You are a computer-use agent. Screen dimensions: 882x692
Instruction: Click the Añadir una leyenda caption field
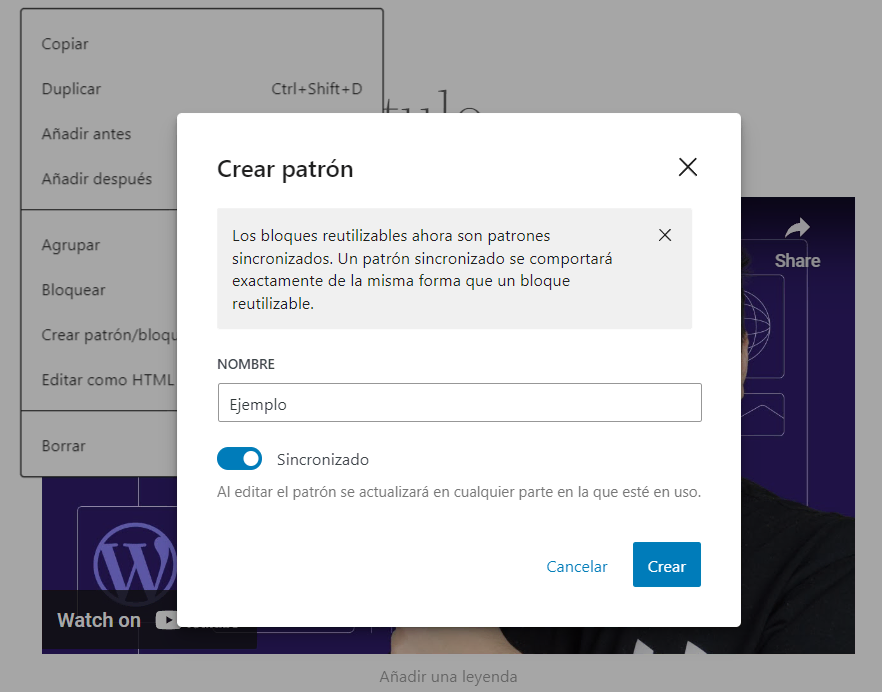click(448, 677)
